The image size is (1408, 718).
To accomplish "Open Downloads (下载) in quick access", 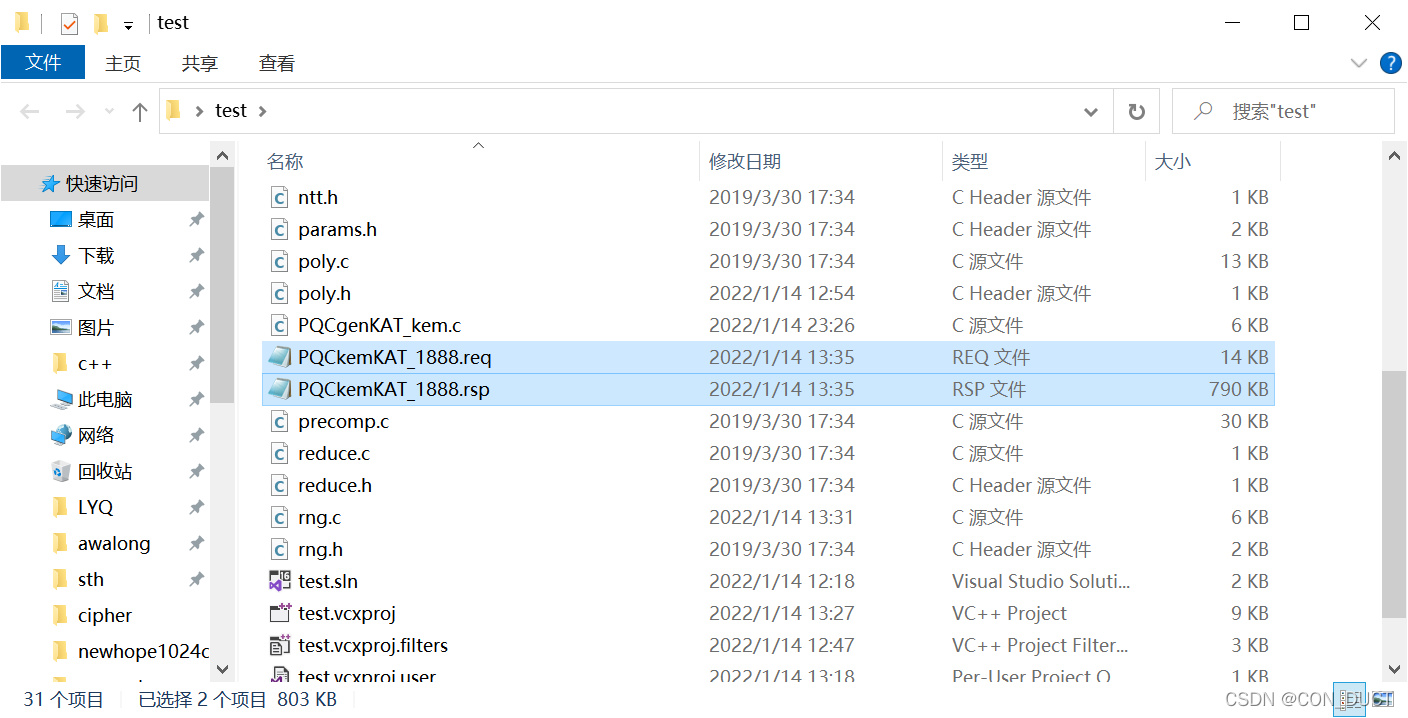I will coord(96,256).
